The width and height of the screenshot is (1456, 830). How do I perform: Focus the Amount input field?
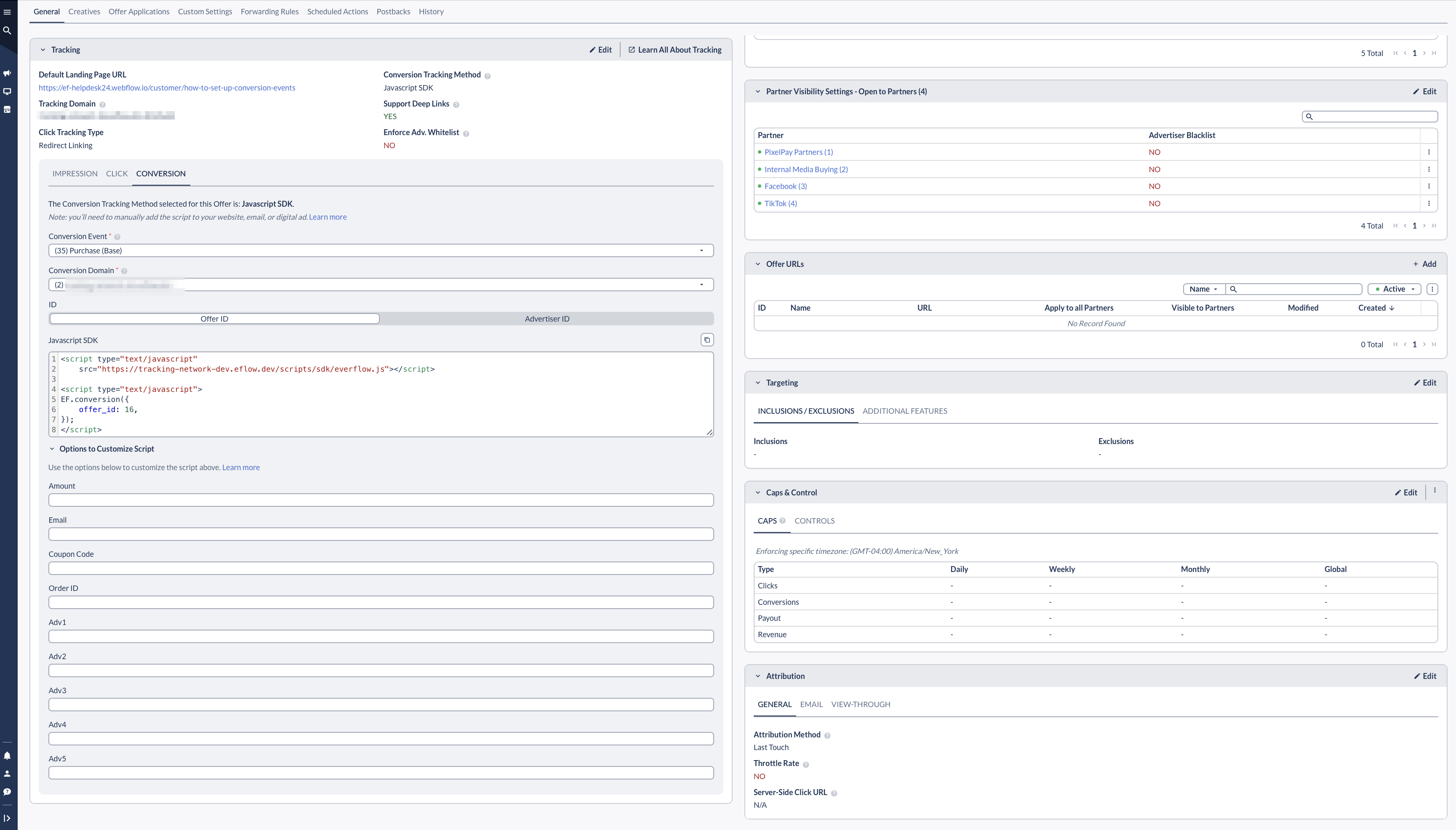point(381,500)
